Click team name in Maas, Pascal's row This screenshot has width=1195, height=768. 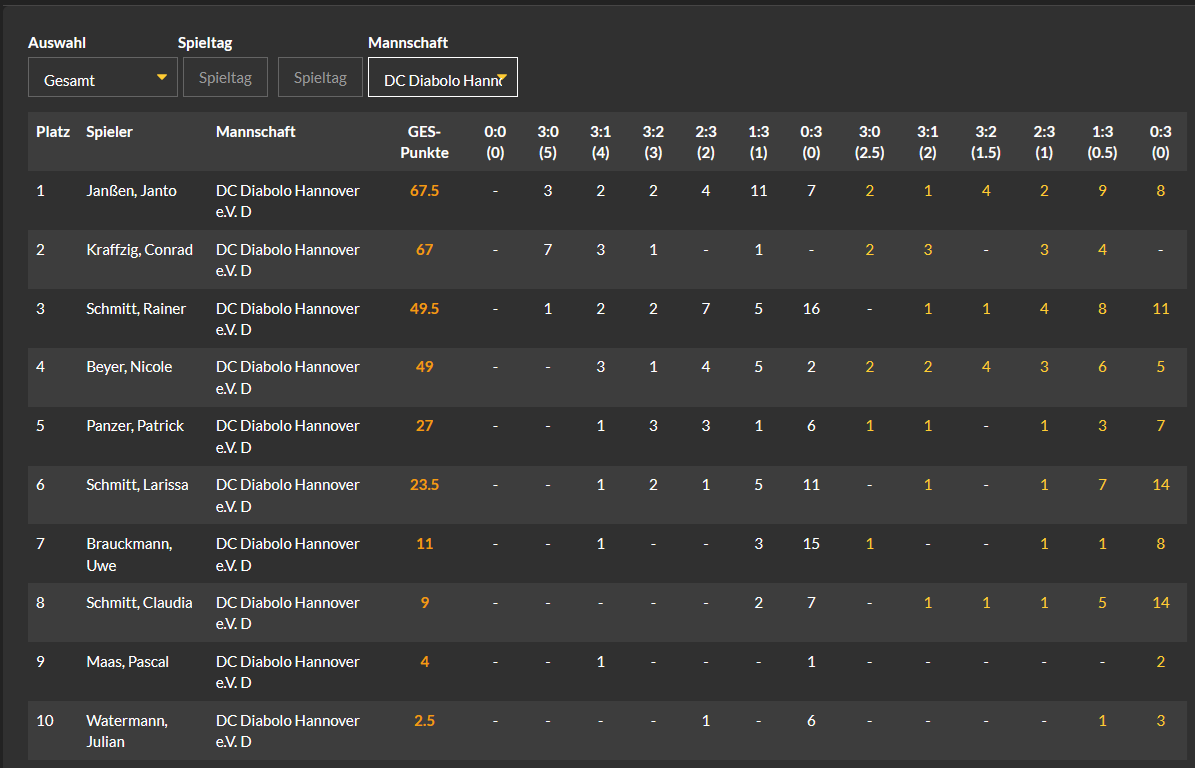287,672
